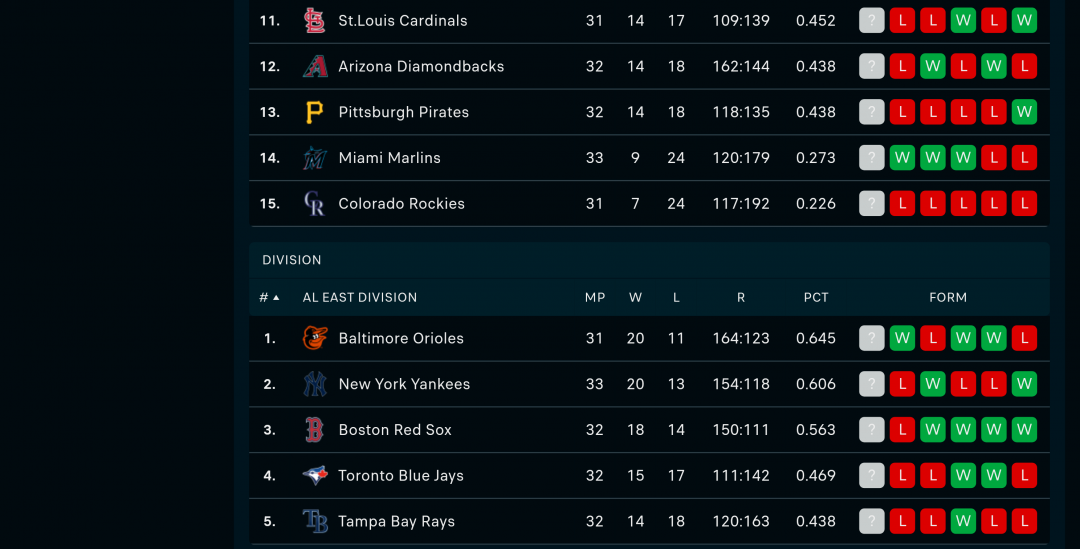Click the Toronto Blue Jays logo

(x=315, y=475)
